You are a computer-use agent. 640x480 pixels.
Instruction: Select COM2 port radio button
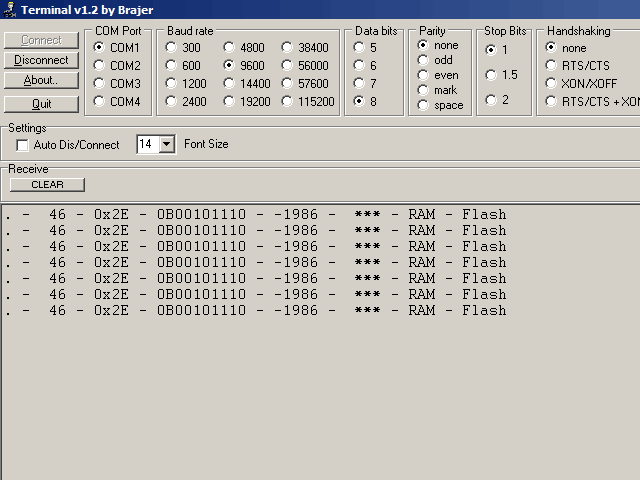coord(100,65)
